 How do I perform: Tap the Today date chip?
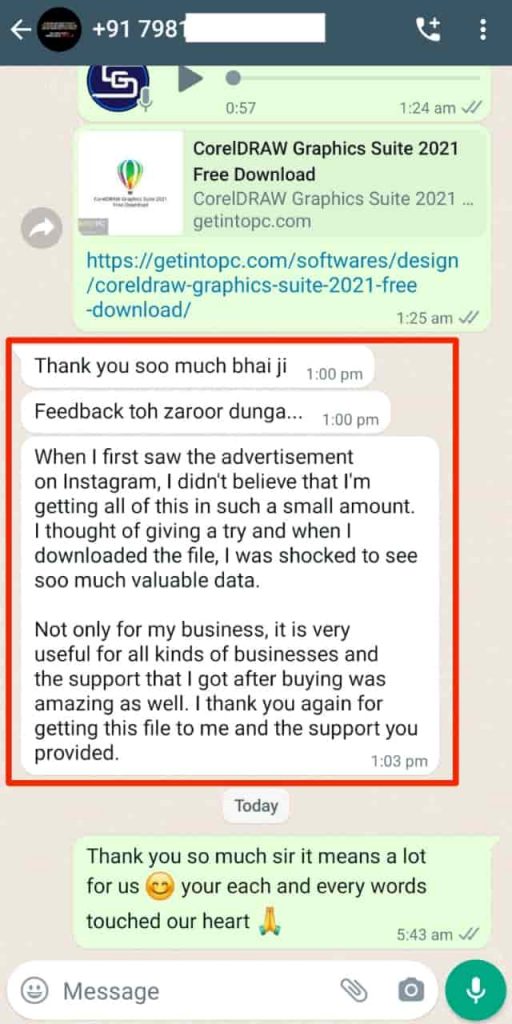tap(256, 806)
